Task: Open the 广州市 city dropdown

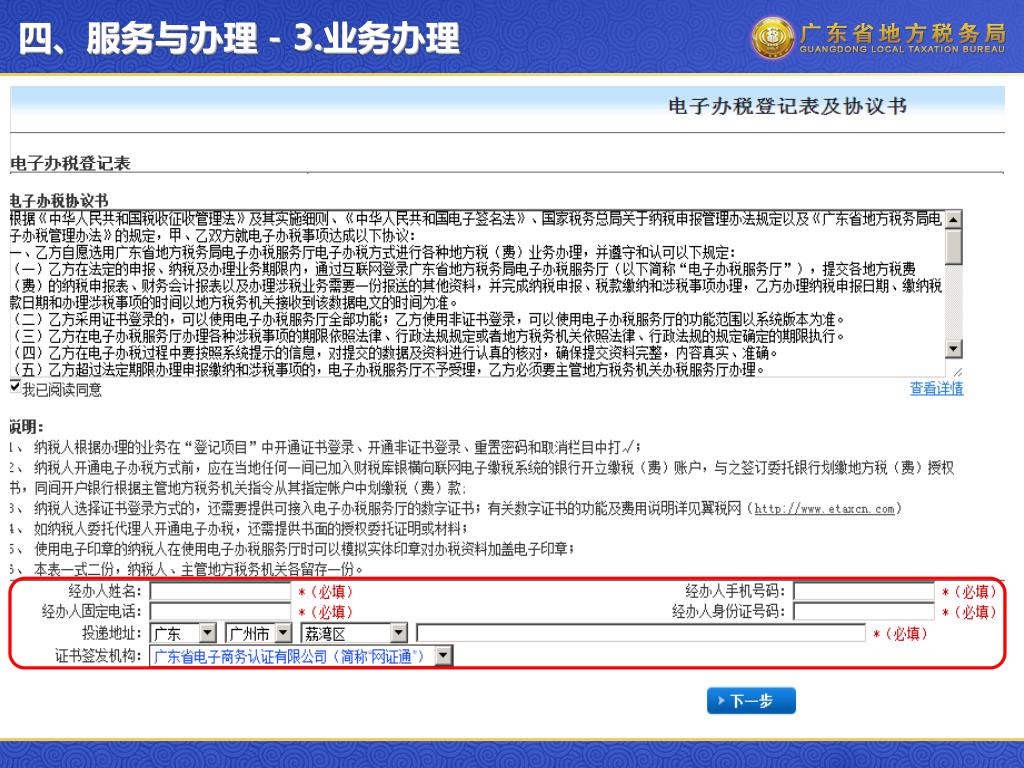Action: pos(259,633)
